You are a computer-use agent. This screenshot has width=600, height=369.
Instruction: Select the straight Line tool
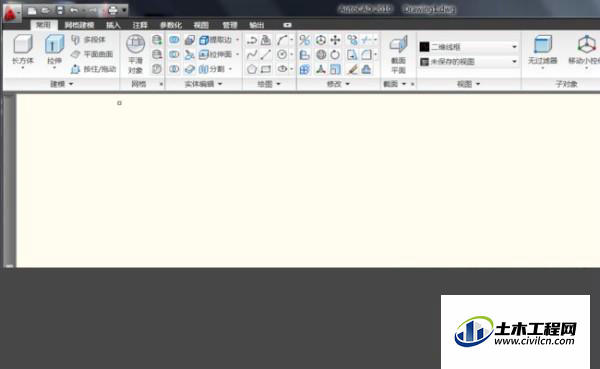266,54
